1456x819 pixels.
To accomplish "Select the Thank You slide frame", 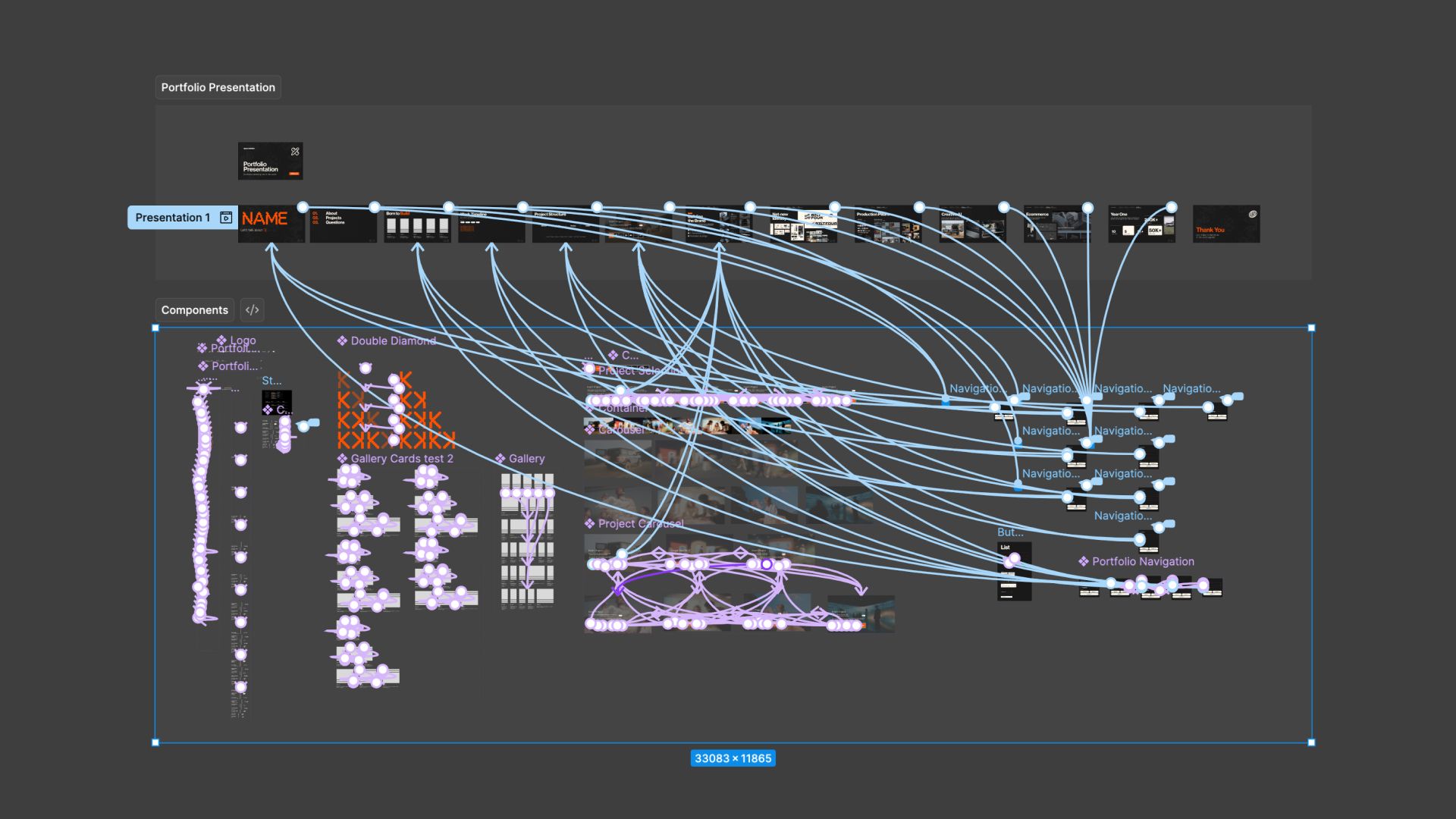I will point(1225,224).
